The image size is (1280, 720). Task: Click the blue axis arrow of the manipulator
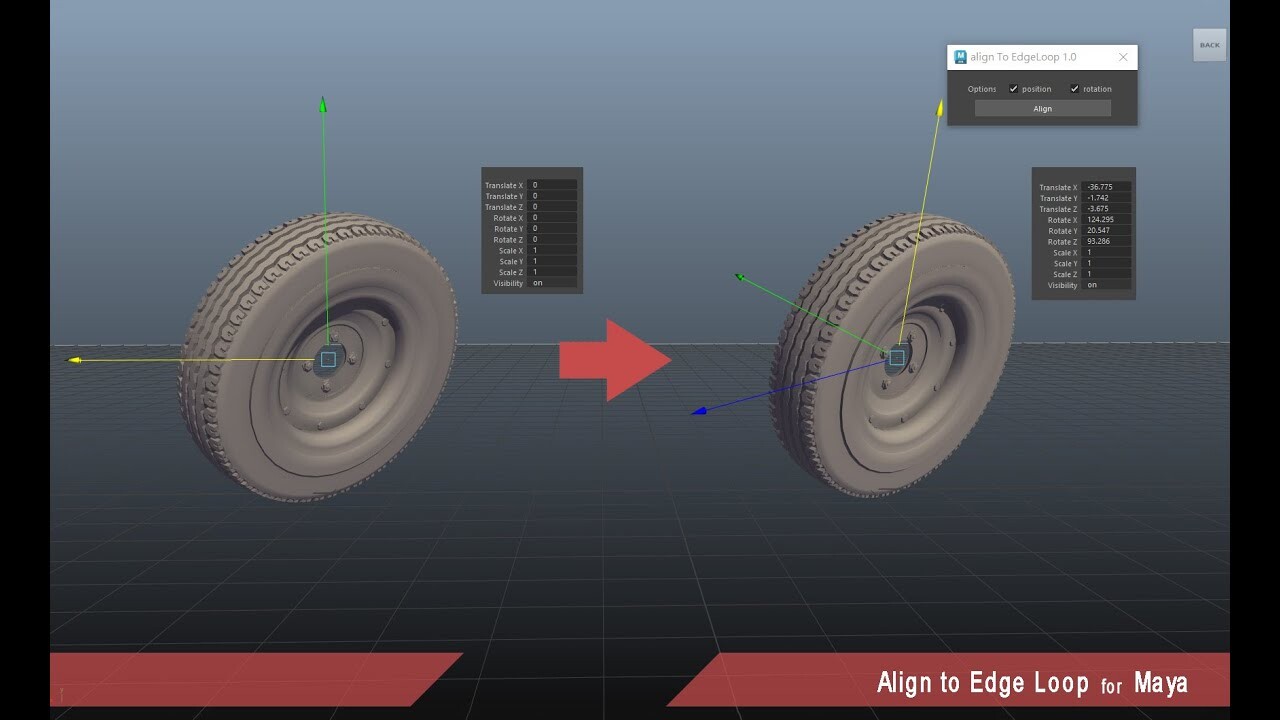pyautogui.click(x=698, y=411)
